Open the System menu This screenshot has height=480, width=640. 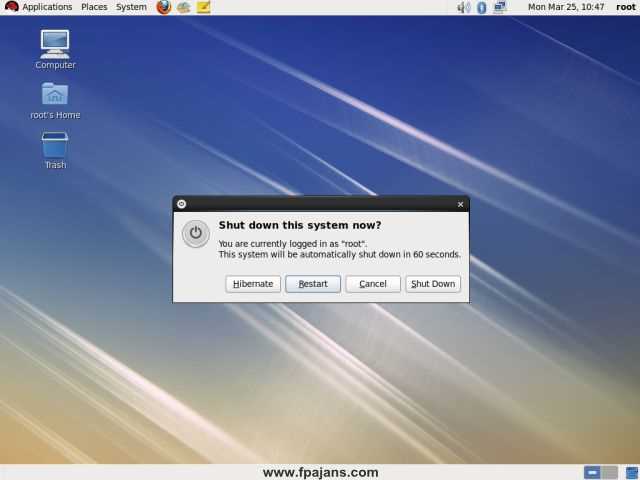pyautogui.click(x=131, y=7)
